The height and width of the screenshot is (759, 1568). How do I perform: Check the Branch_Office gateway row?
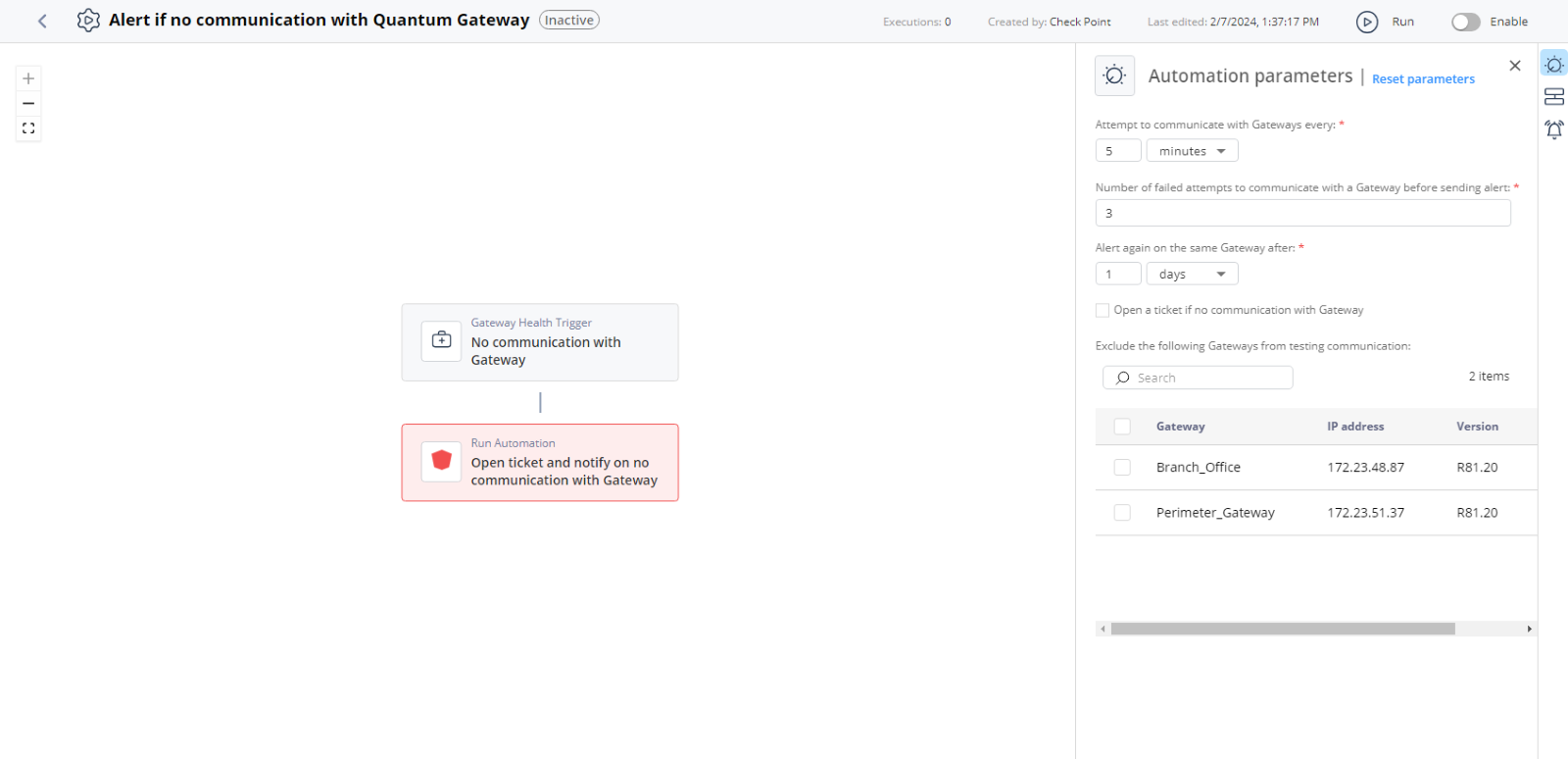coord(1122,468)
